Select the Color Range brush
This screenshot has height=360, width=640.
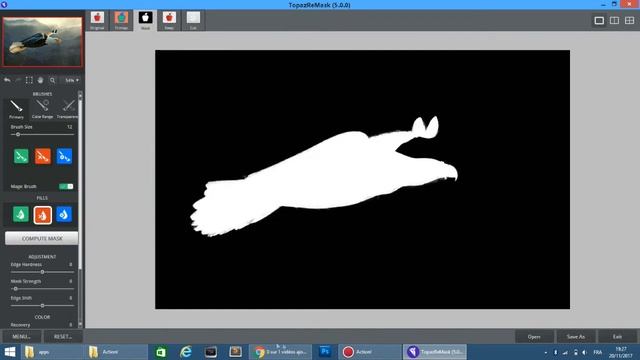pos(42,109)
